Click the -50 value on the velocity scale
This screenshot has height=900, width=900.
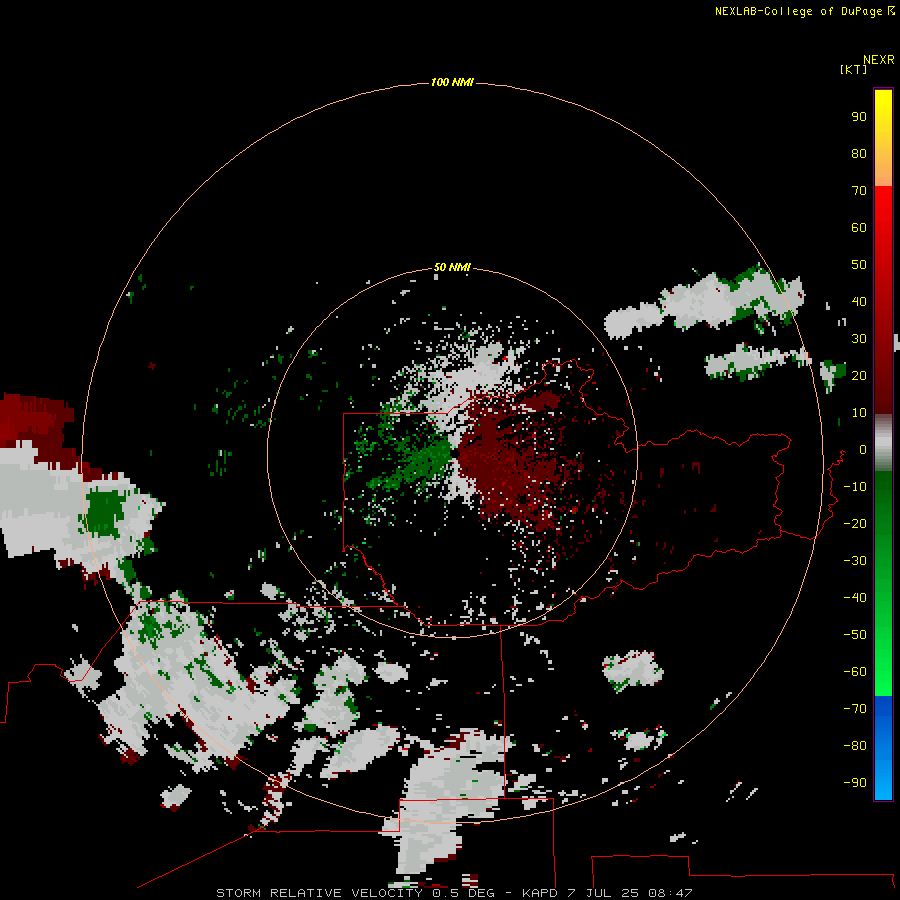point(855,635)
